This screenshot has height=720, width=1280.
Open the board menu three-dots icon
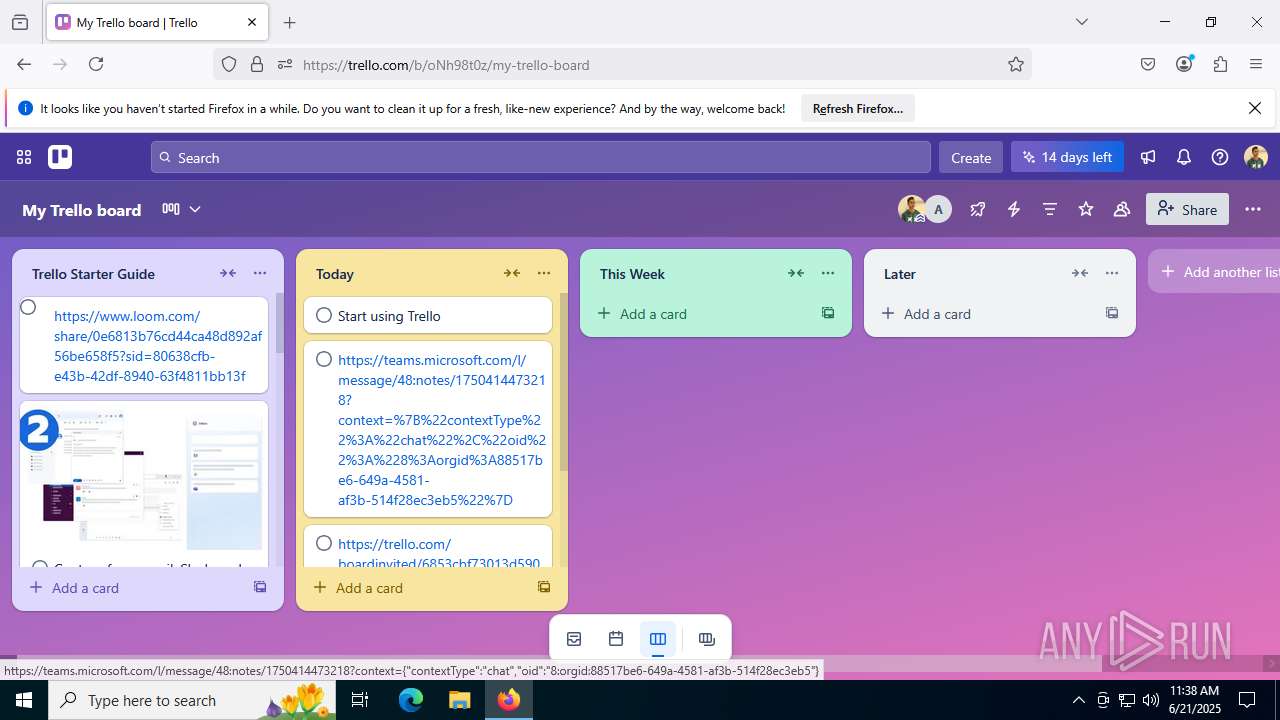pyautogui.click(x=1253, y=209)
